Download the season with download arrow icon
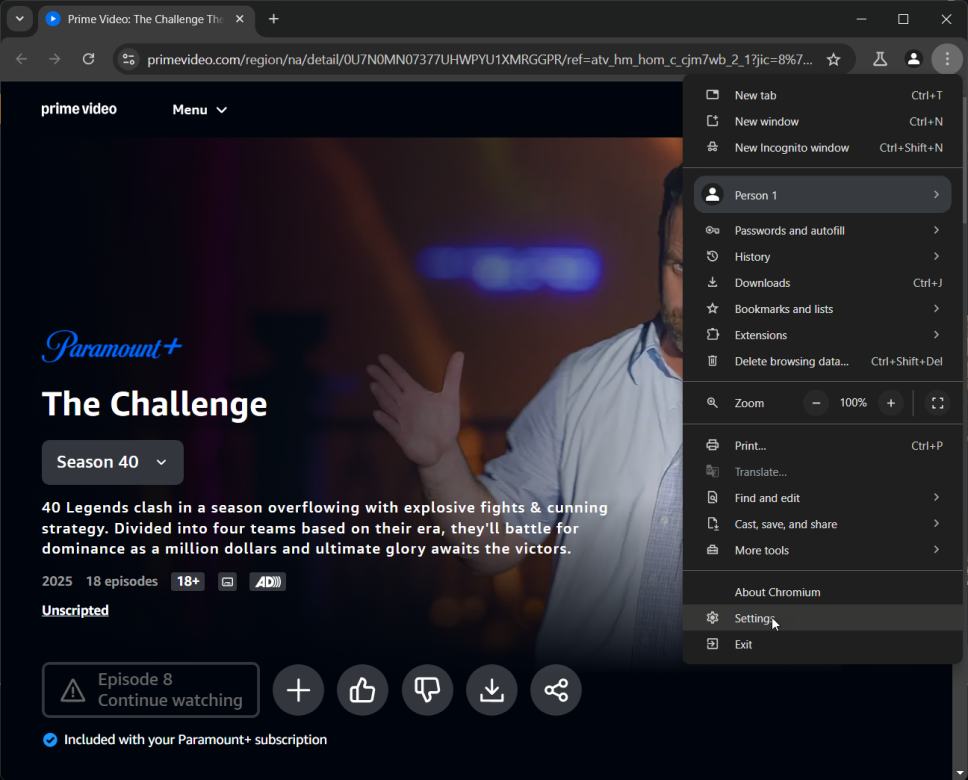The width and height of the screenshot is (968, 780). 491,690
